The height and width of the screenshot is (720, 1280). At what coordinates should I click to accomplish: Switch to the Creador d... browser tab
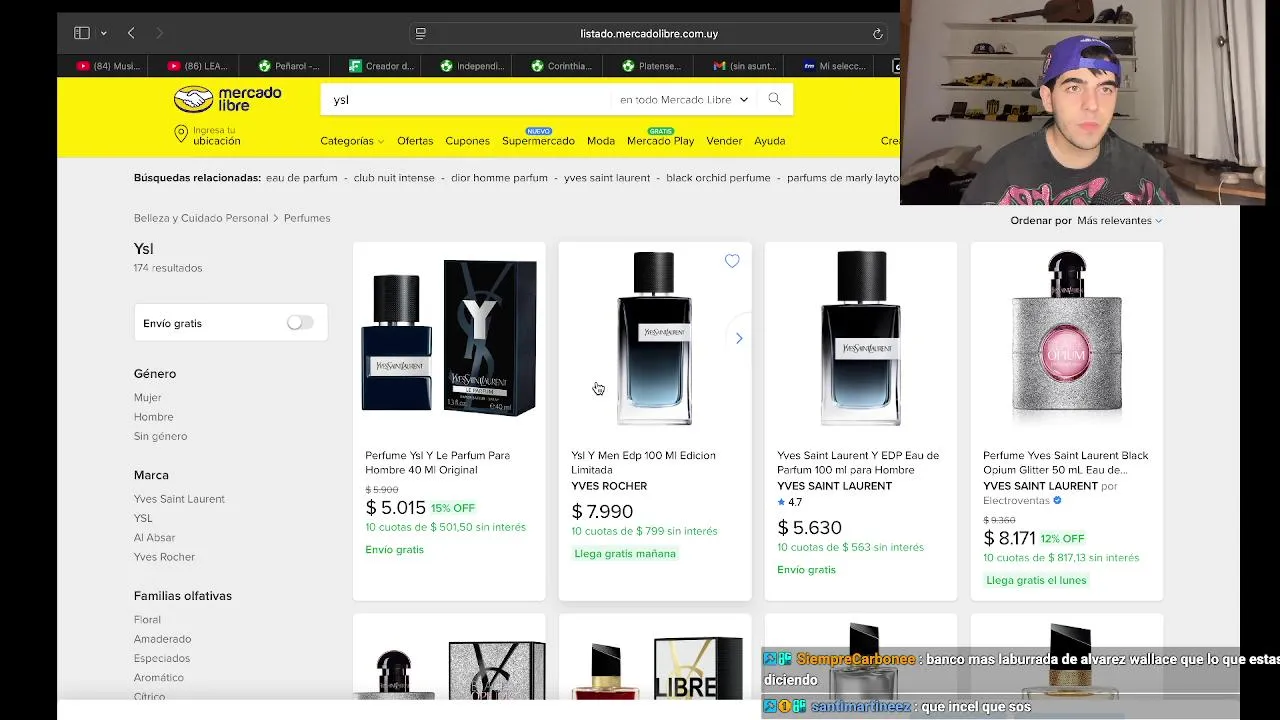point(380,66)
